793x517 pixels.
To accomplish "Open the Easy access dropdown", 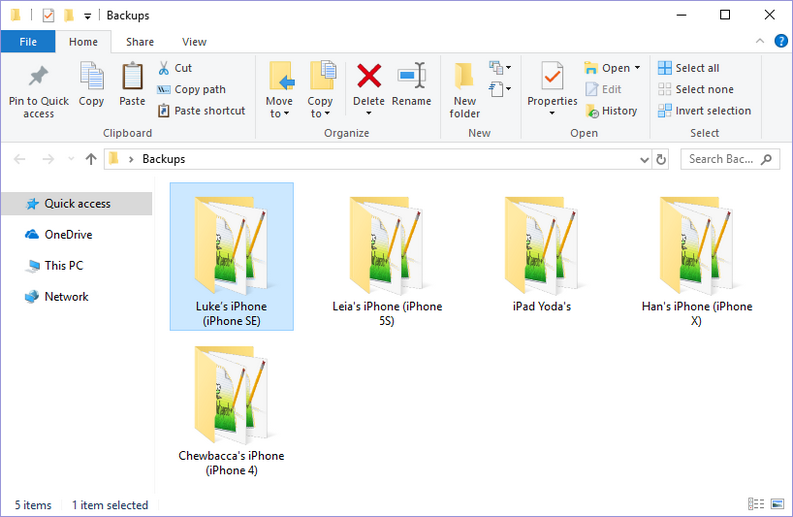I will point(500,90).
